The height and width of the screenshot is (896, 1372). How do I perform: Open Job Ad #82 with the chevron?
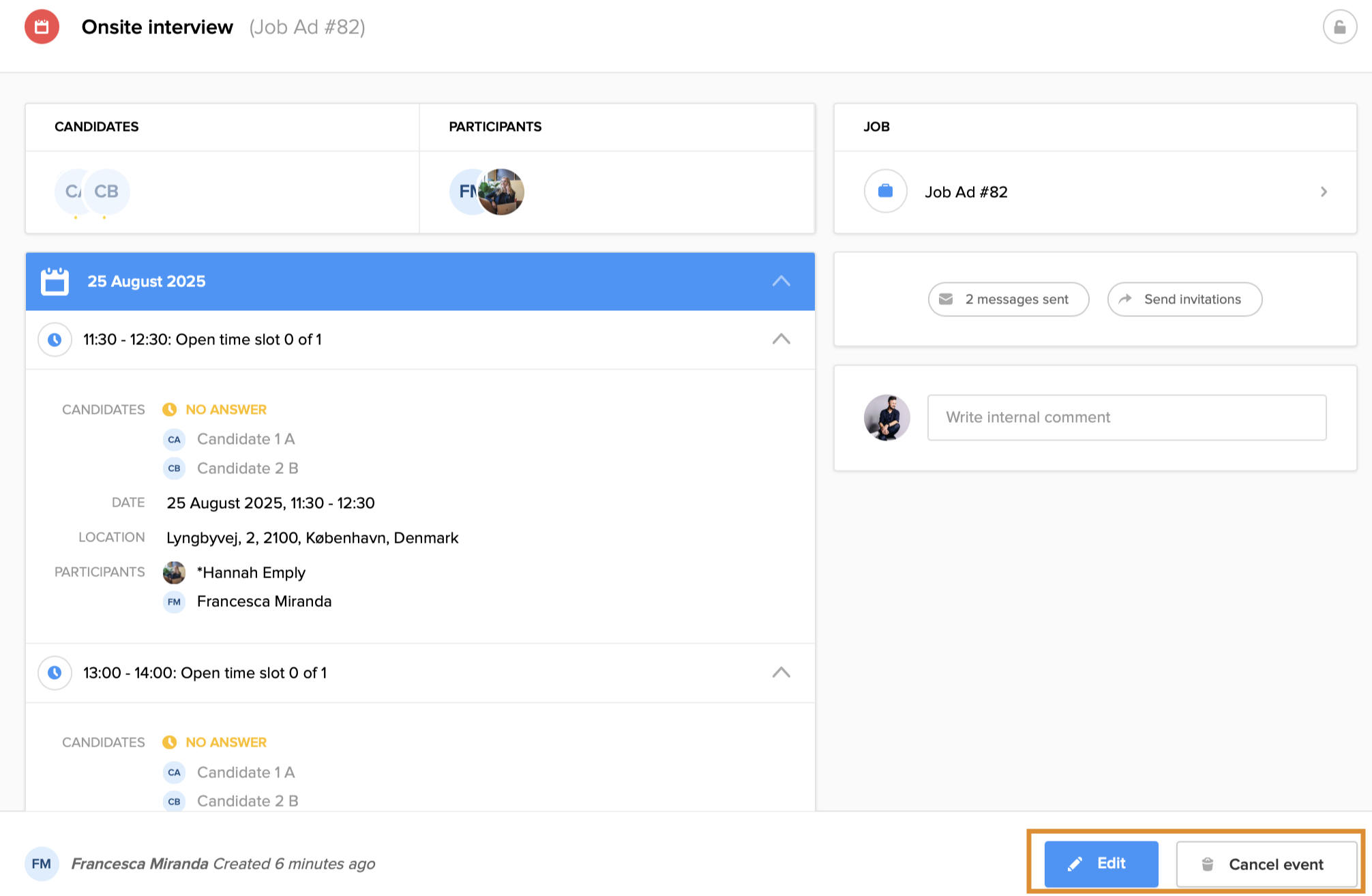[x=1324, y=192]
